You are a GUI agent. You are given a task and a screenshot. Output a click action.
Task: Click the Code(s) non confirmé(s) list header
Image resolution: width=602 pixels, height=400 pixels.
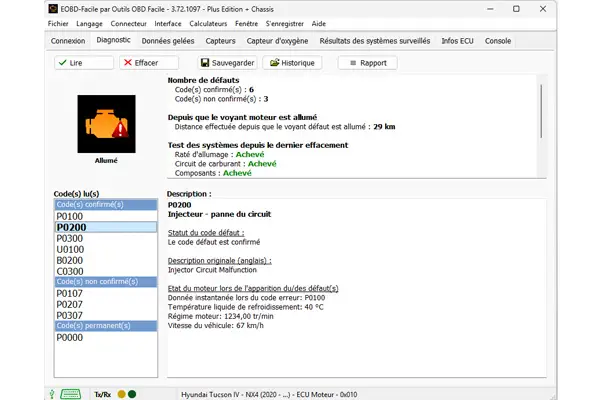click(106, 282)
